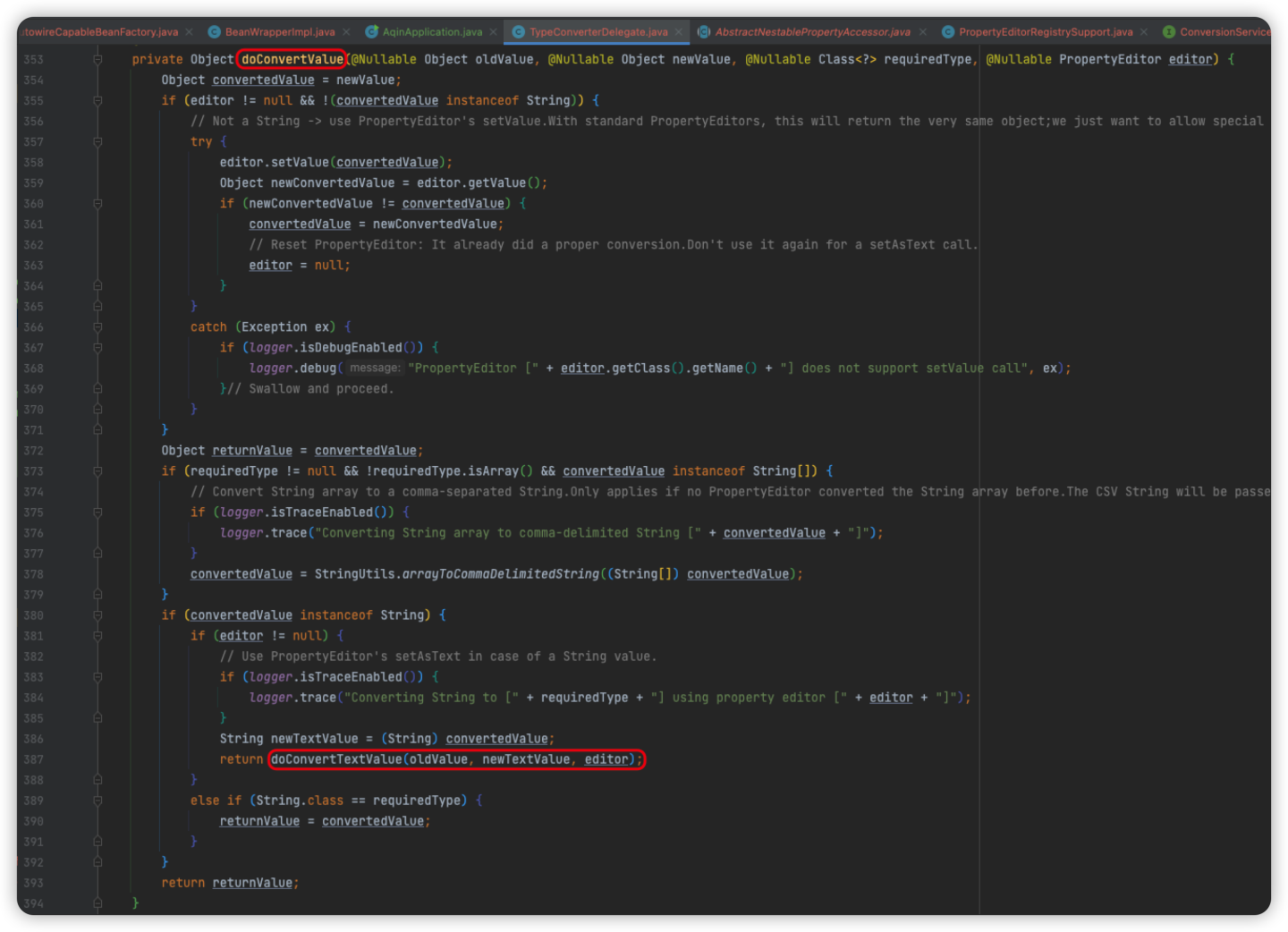
Task: Click the fold end marker at line 379
Action: coord(97,595)
